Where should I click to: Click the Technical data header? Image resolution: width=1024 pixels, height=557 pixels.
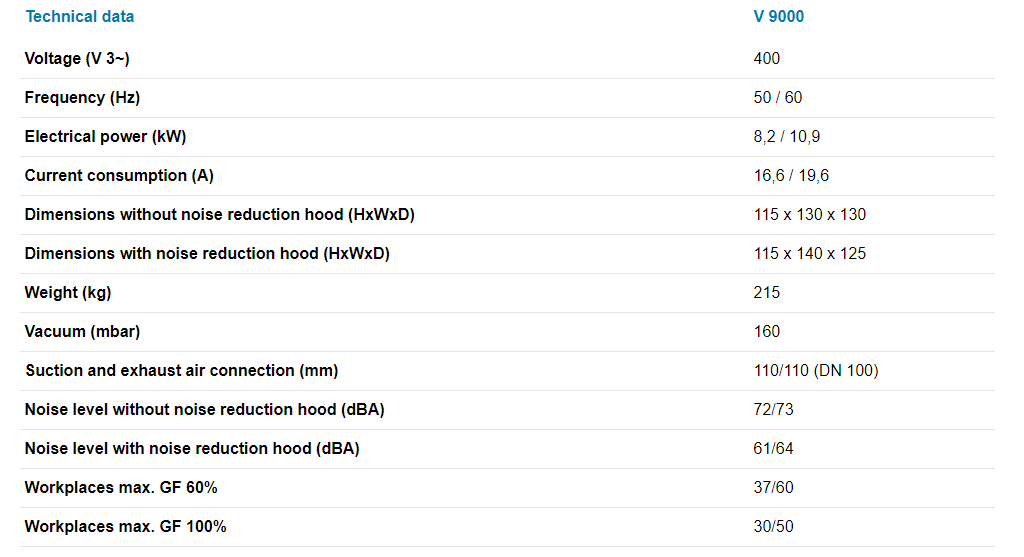coord(80,16)
